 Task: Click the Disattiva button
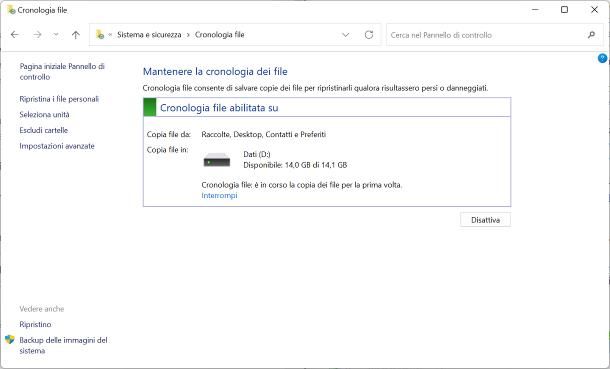pos(485,220)
